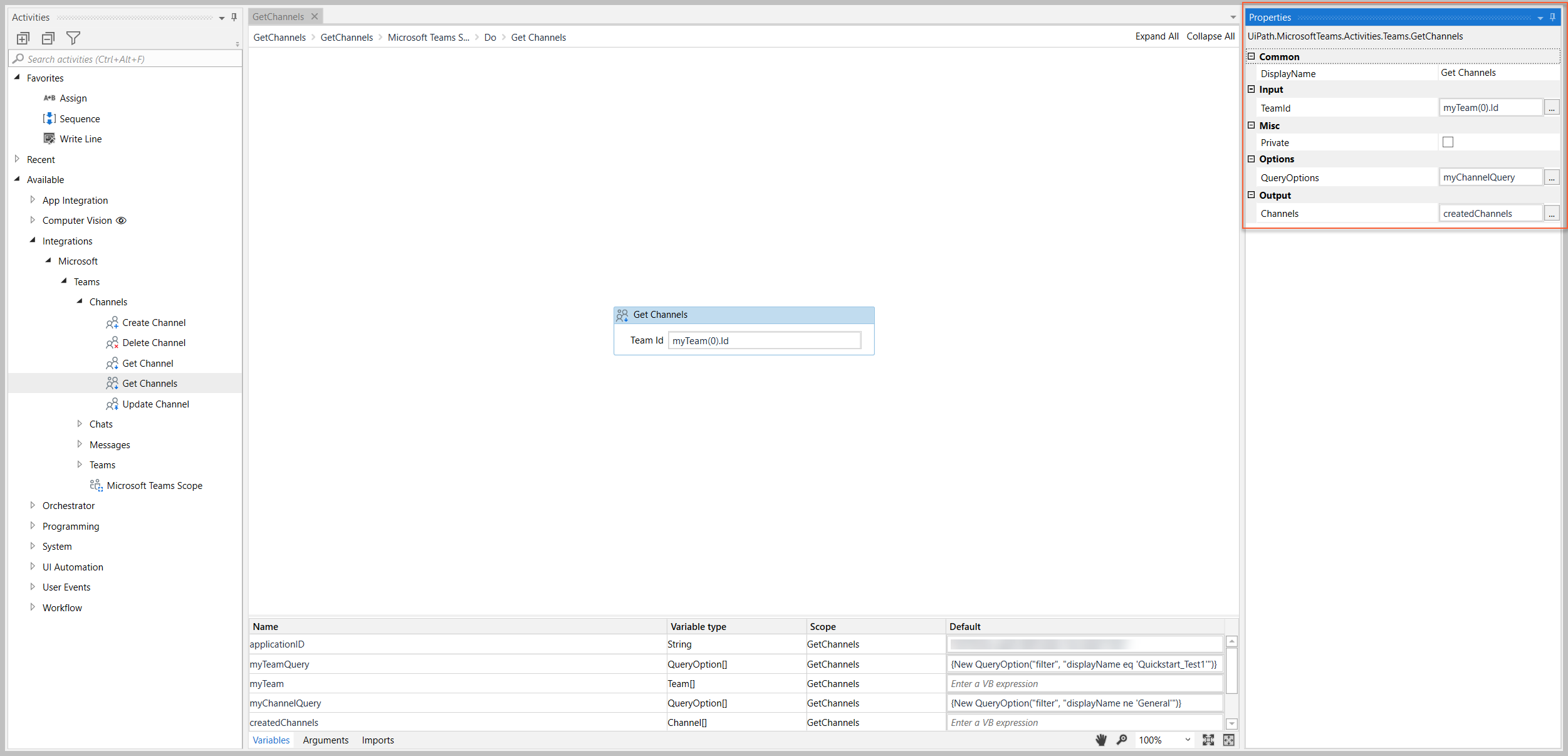Collapse the Input property section
Image resolution: width=1568 pixels, height=756 pixels.
pyautogui.click(x=1252, y=90)
